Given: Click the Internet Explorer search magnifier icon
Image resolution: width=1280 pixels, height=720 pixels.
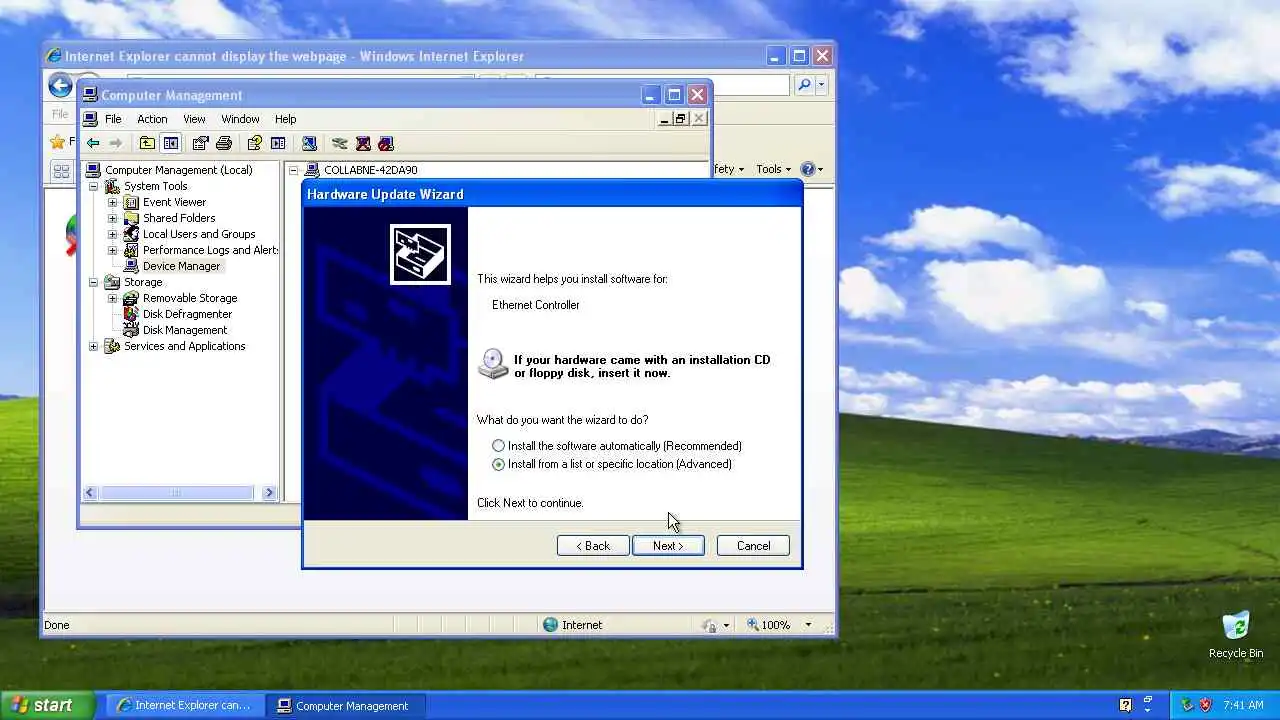Looking at the screenshot, I should [804, 85].
